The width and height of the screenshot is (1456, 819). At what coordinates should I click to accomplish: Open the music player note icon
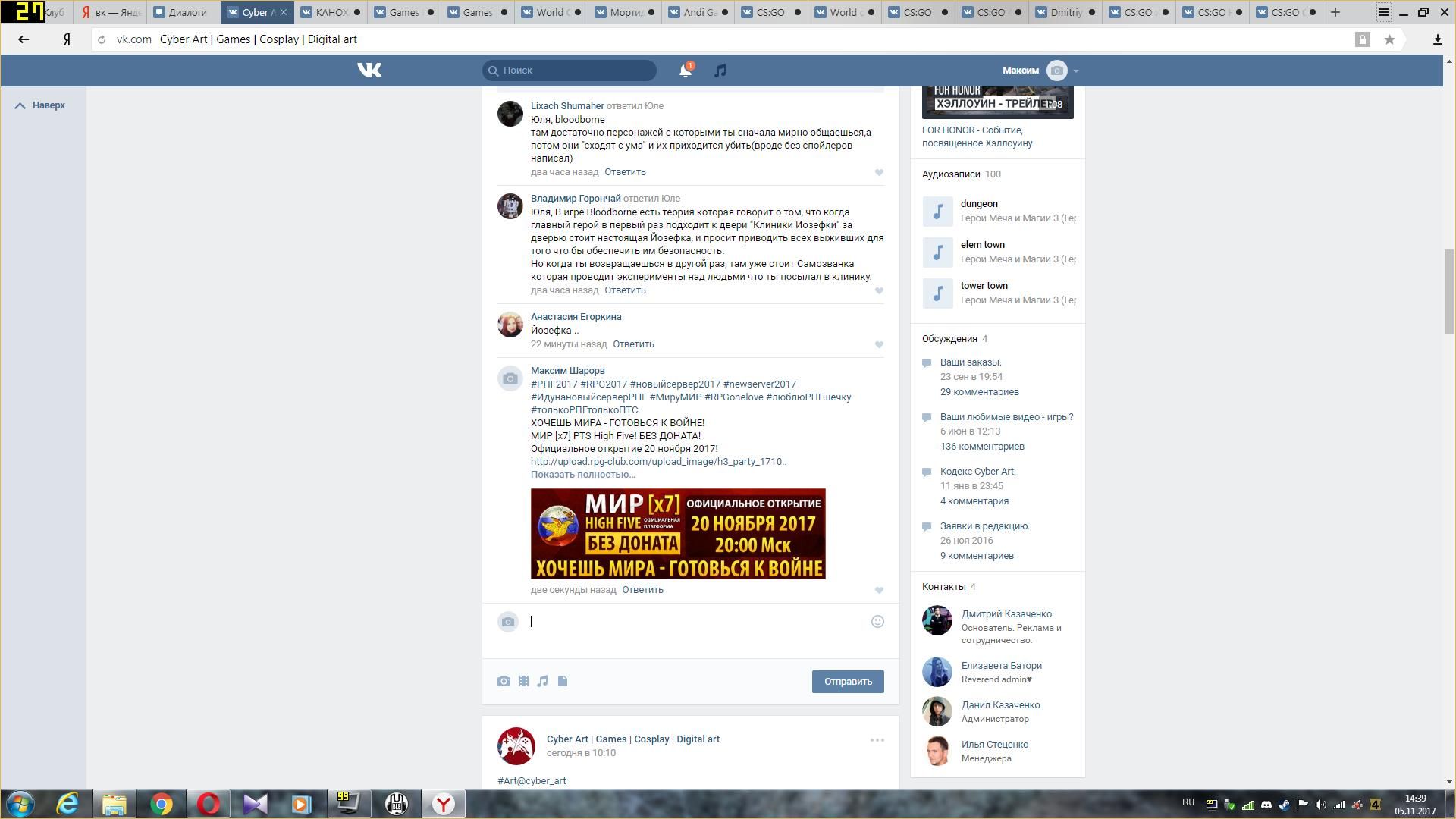[720, 71]
